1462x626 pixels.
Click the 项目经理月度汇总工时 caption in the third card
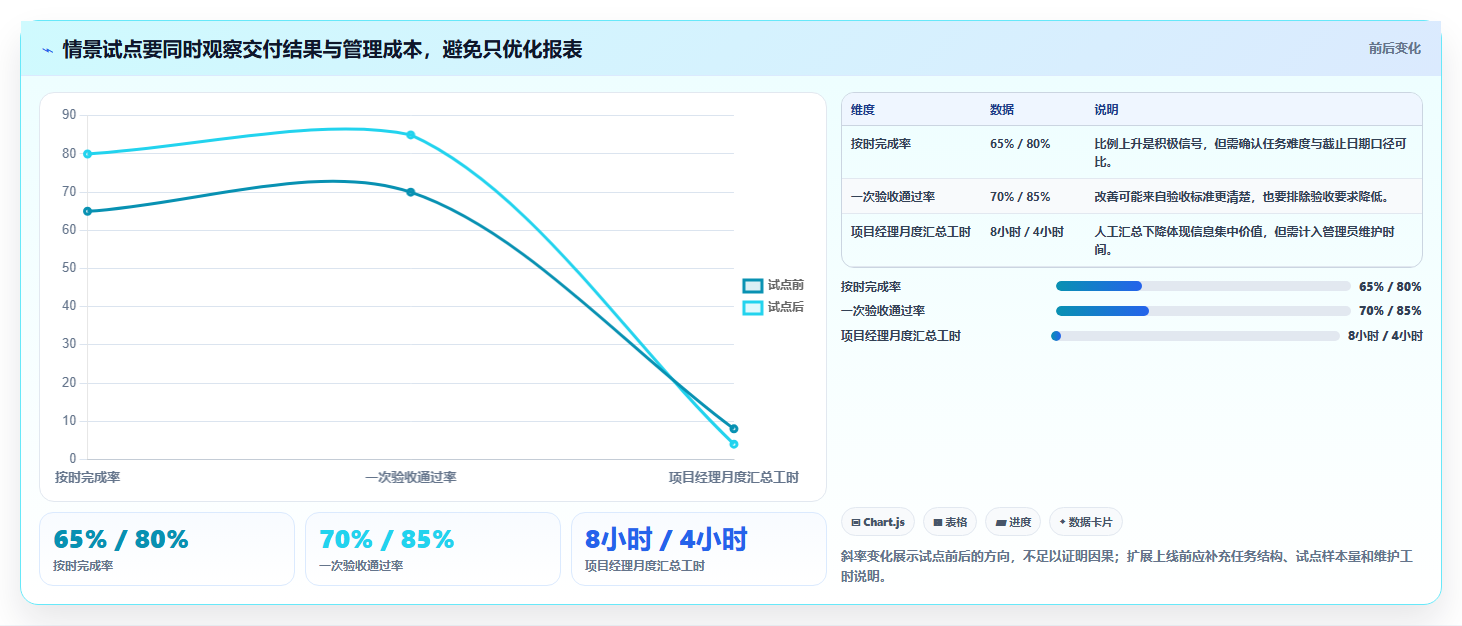click(645, 566)
